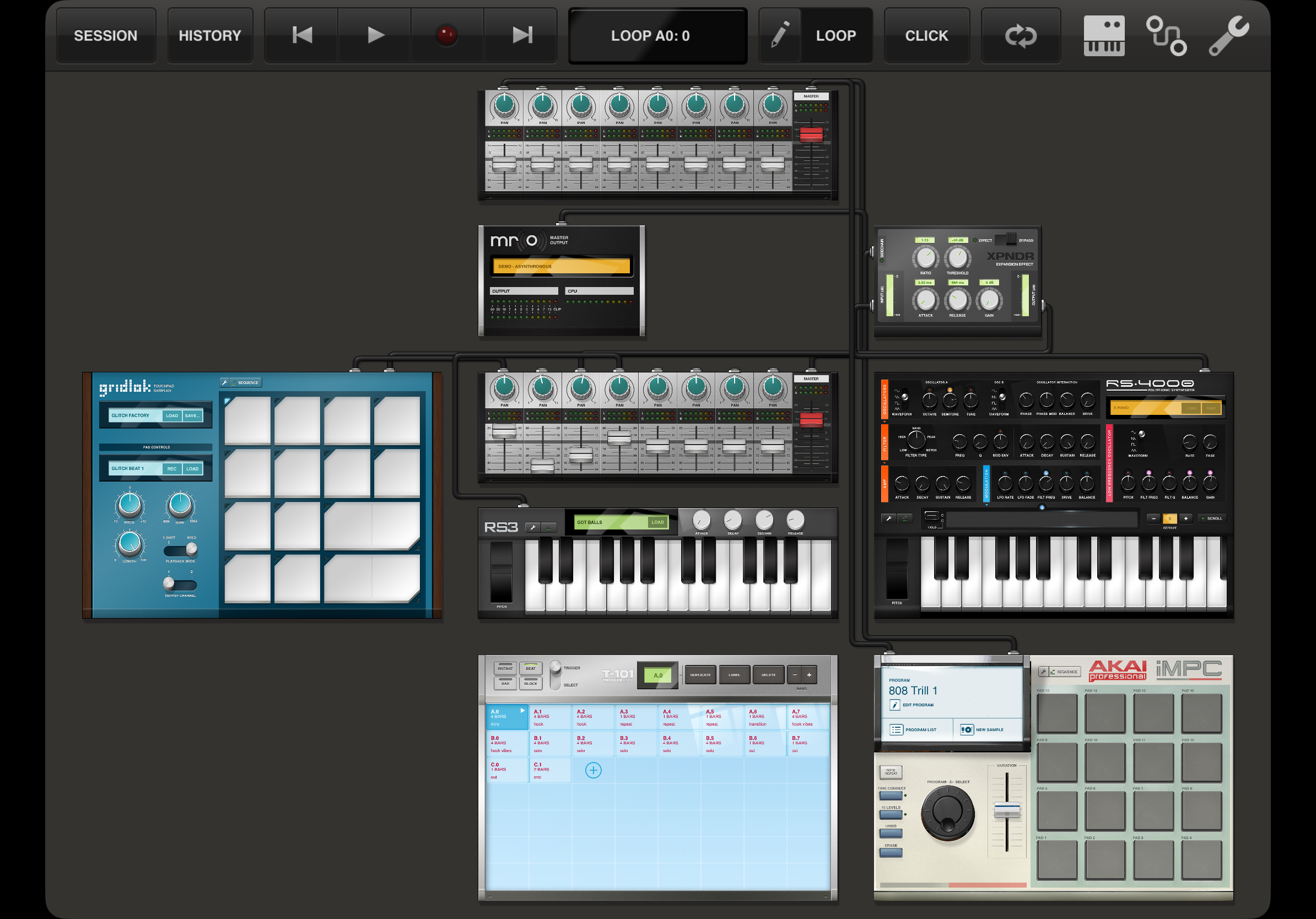Add a new loop slot with plus icon
Image resolution: width=1316 pixels, height=919 pixels.
click(593, 770)
